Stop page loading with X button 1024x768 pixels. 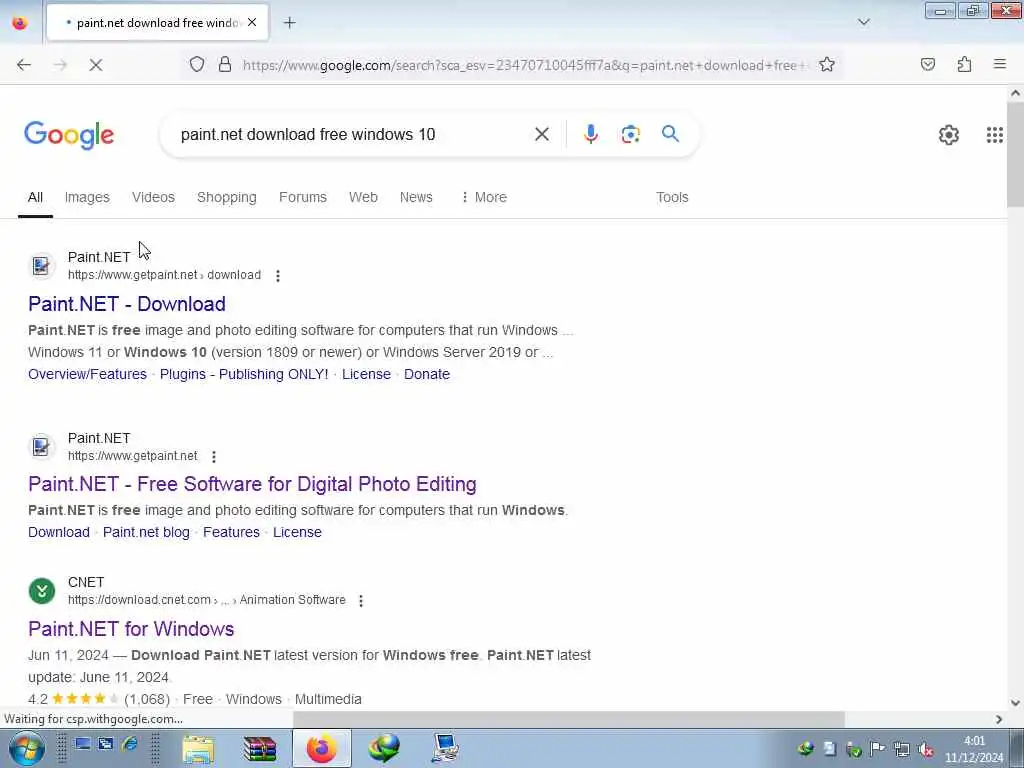pyautogui.click(x=95, y=65)
